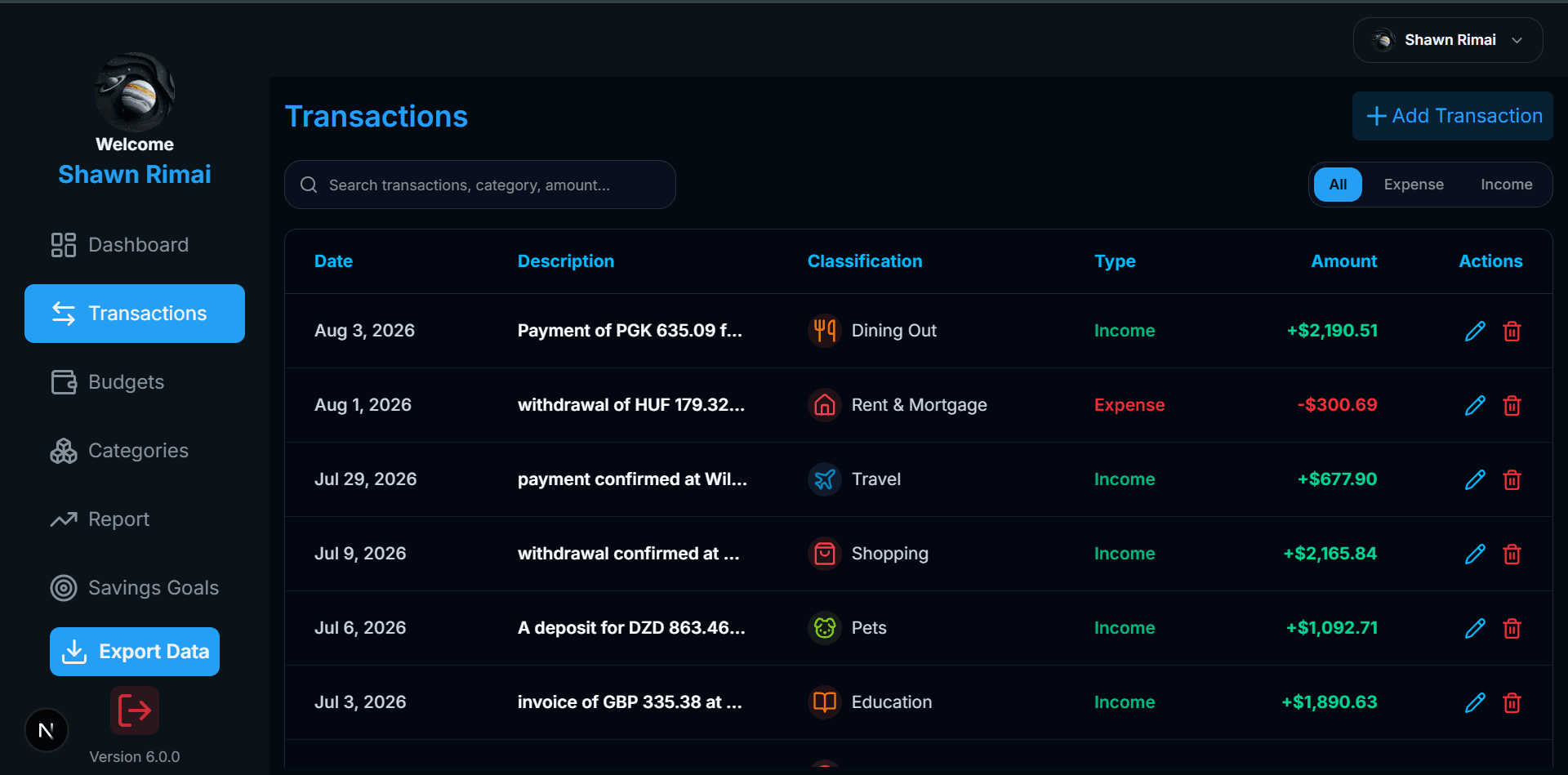The image size is (1568, 775).
Task: Click description 'Payment of PGK 635.09 f...'
Action: point(630,331)
